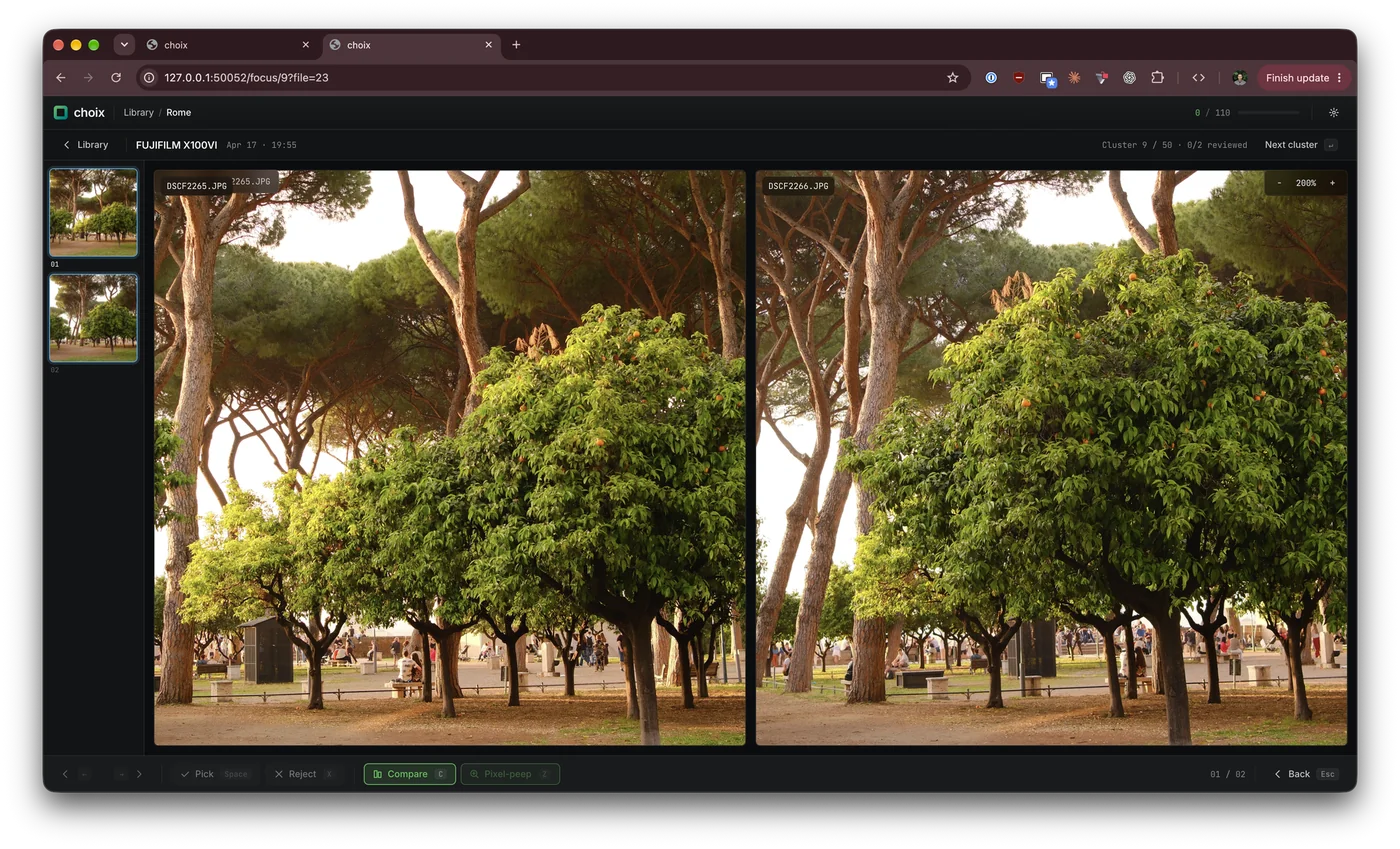Open the Chrome three-dot menu
The width and height of the screenshot is (1400, 849).
point(1339,78)
